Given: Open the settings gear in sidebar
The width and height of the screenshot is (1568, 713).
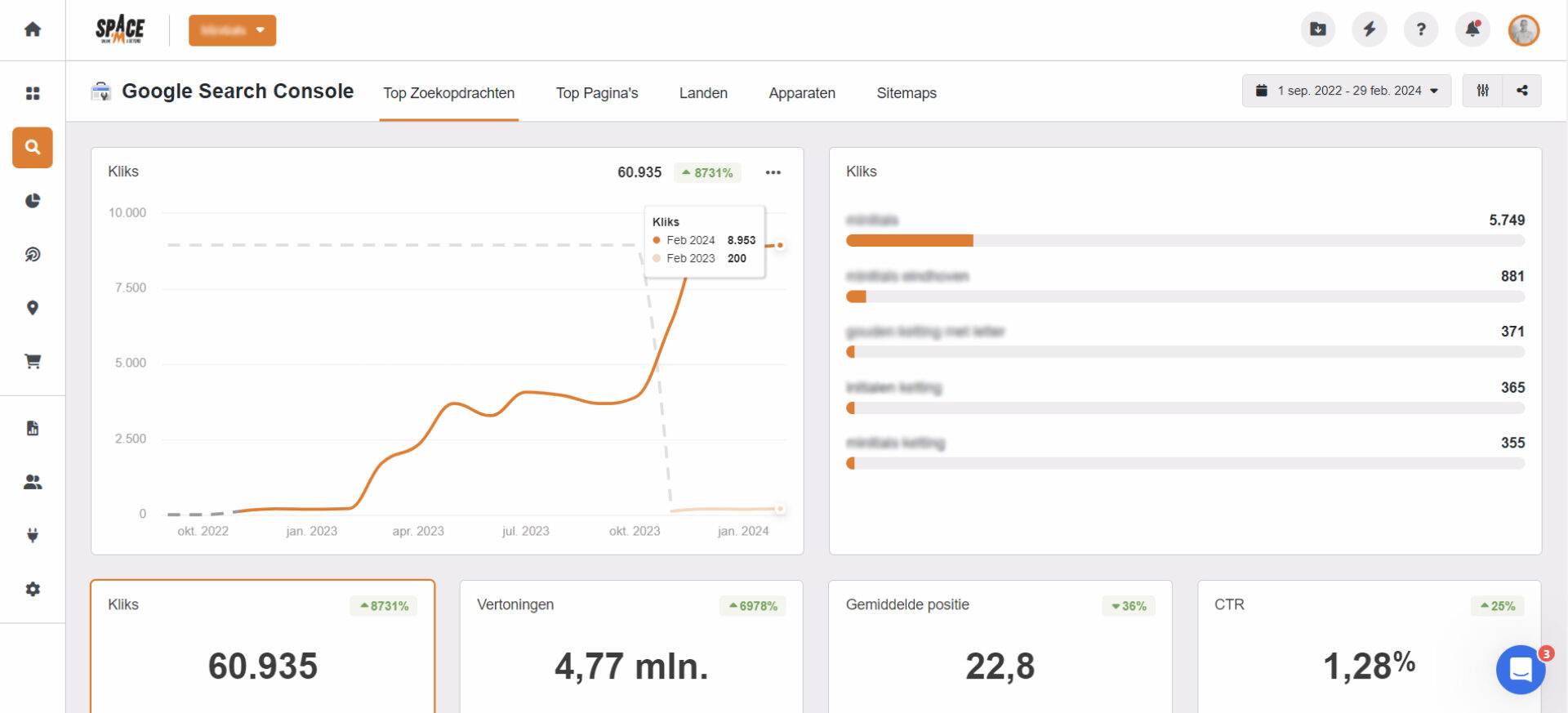Looking at the screenshot, I should click(x=33, y=589).
